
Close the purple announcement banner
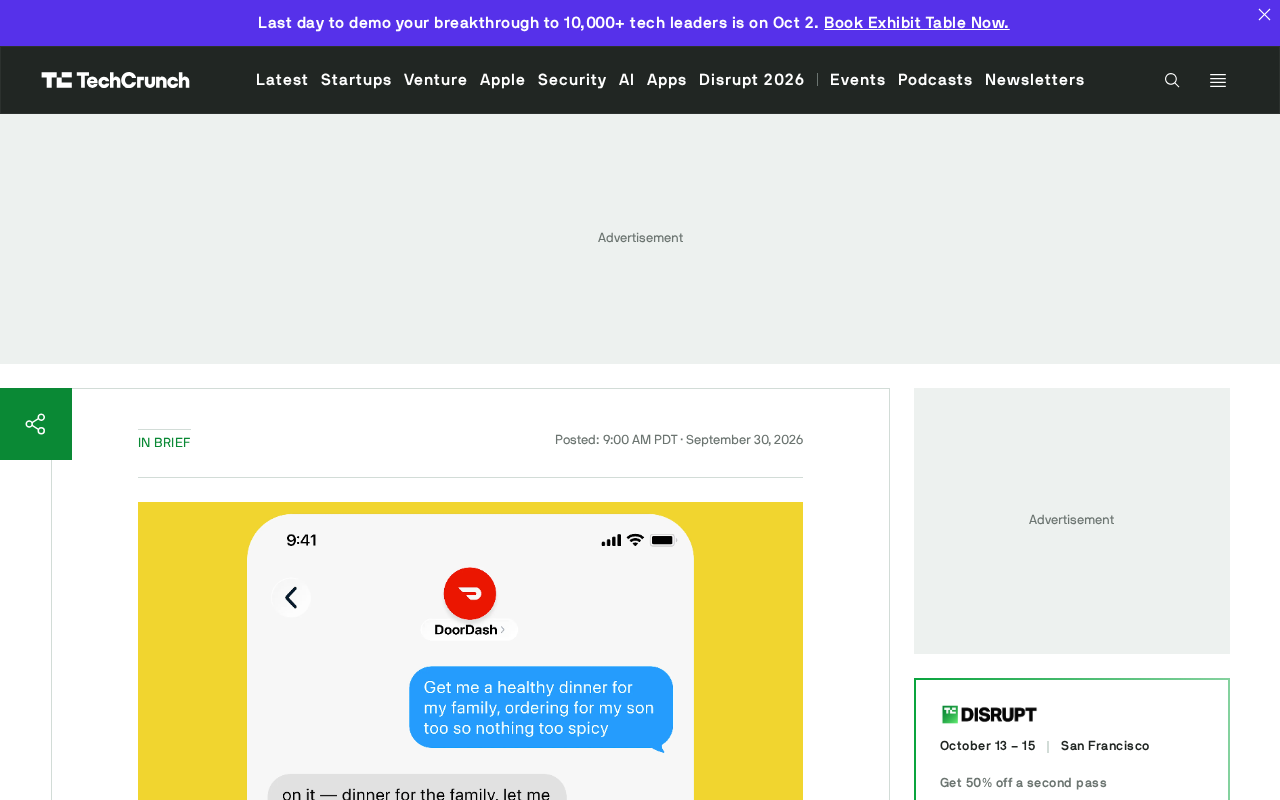(x=1264, y=14)
